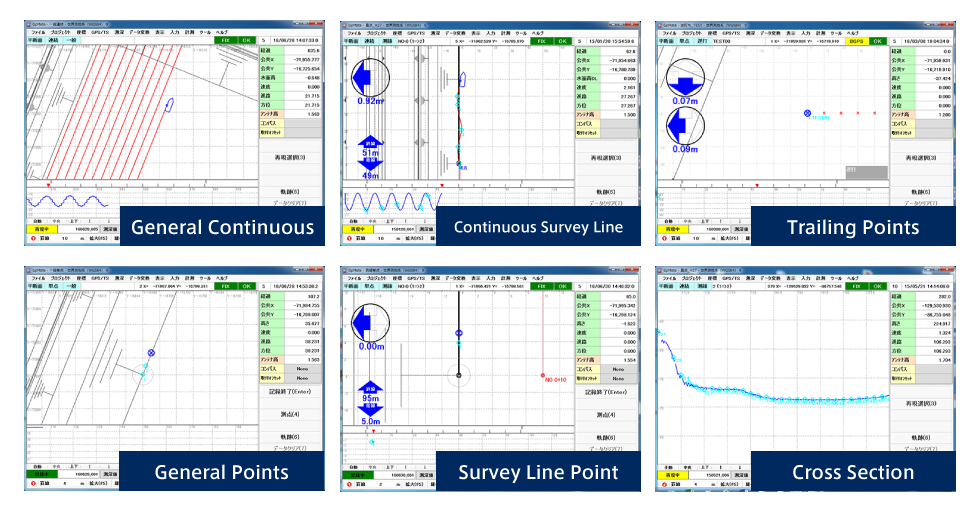
Task: Click 記録終了(Enter) button in General Points window
Action: [292, 392]
